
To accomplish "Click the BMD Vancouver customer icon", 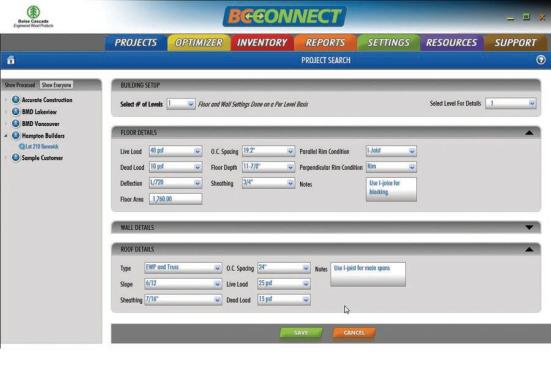I will tap(15, 123).
